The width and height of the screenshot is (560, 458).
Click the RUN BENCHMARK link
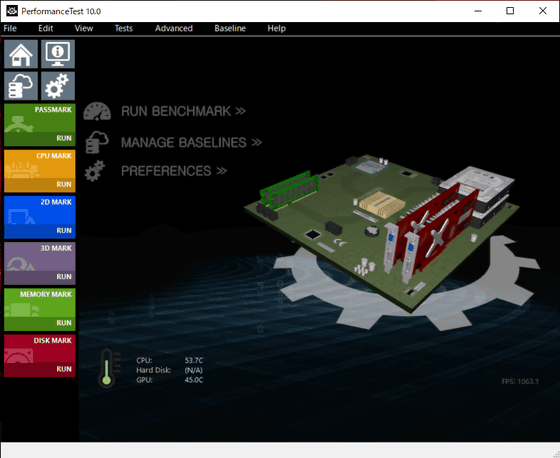point(183,111)
